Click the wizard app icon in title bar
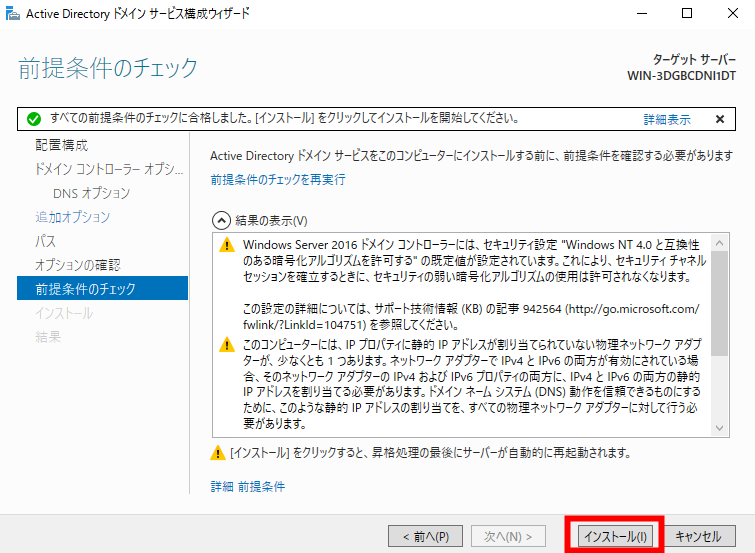The image size is (755, 553). point(13,13)
